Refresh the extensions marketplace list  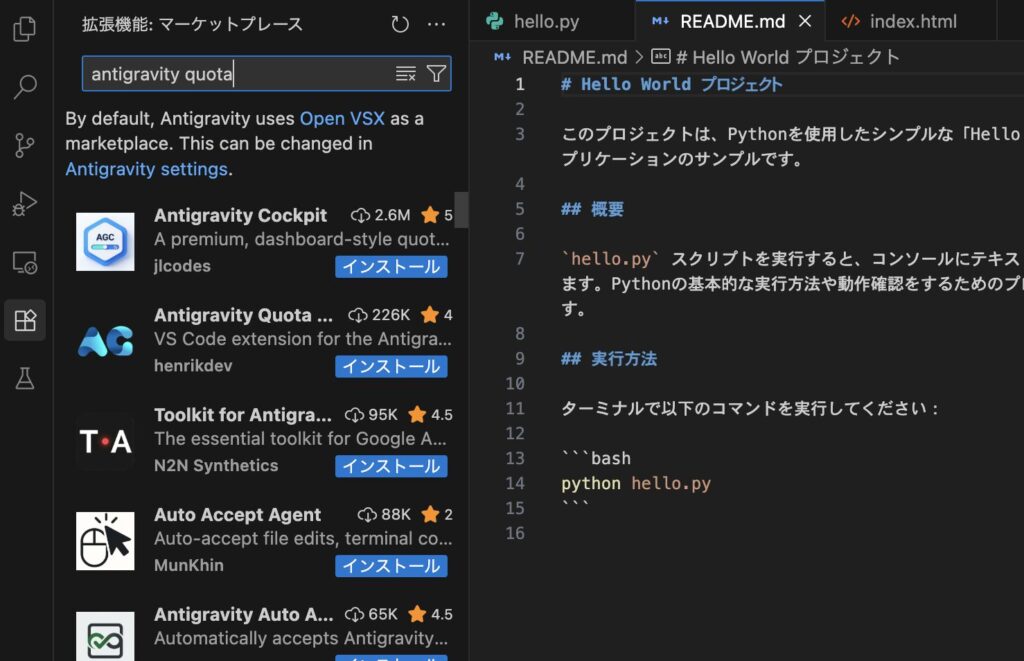pyautogui.click(x=400, y=24)
